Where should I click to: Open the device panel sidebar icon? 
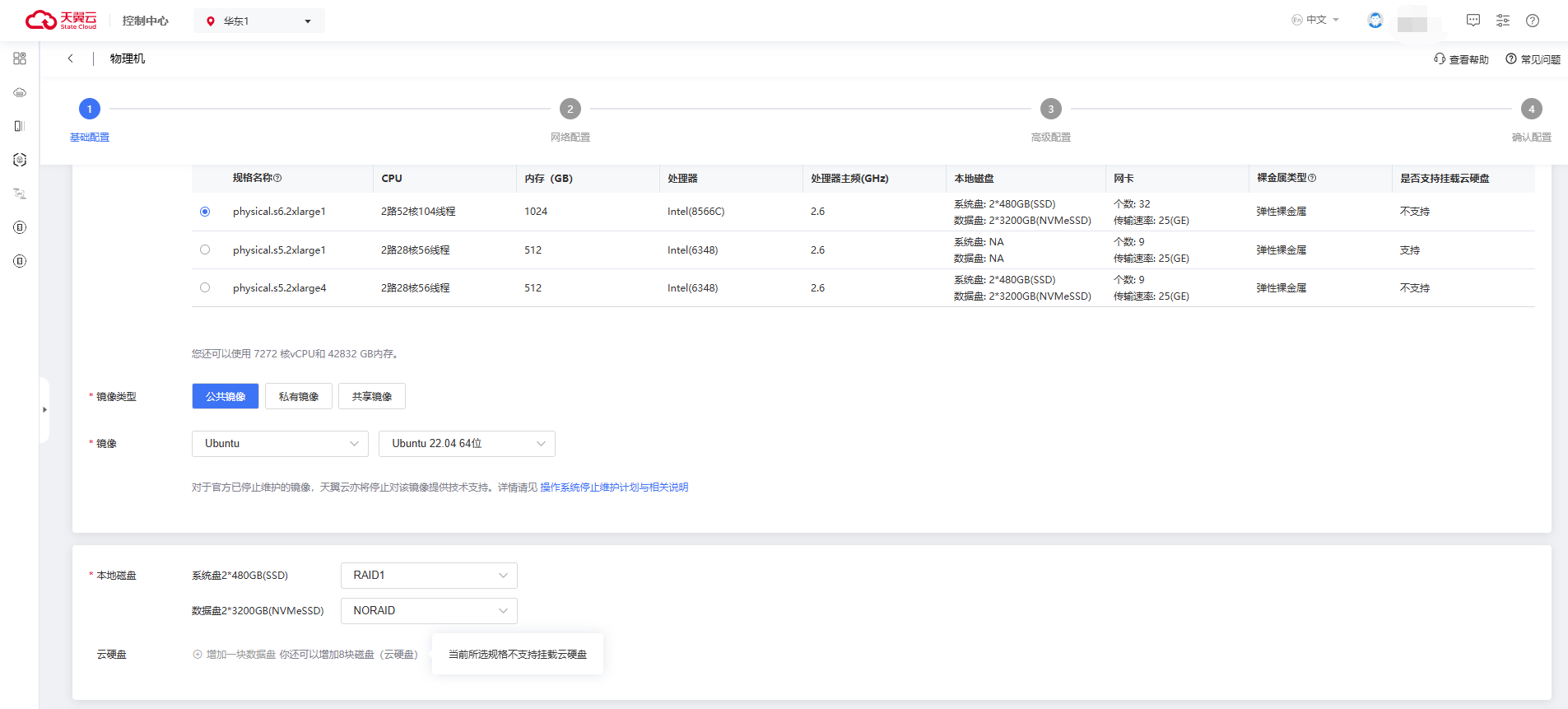pyautogui.click(x=20, y=126)
